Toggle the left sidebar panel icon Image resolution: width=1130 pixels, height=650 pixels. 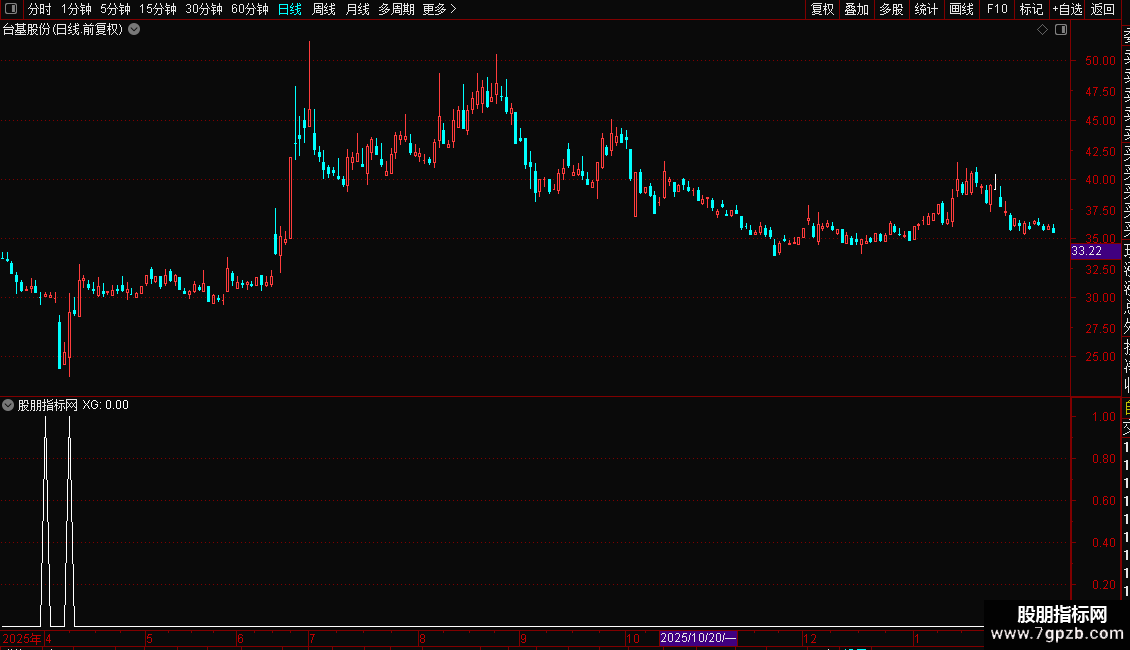[11, 9]
